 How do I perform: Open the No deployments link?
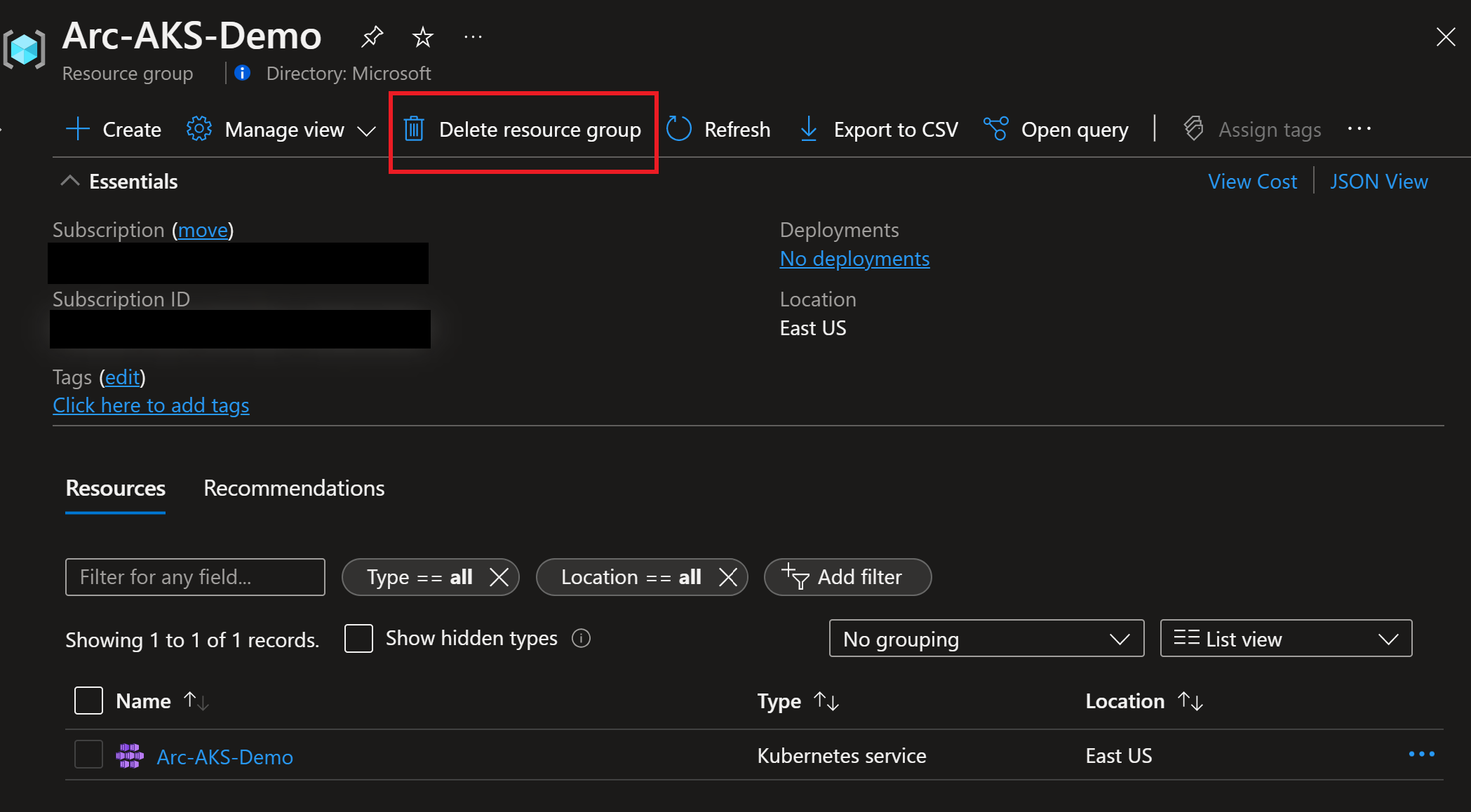coord(854,259)
